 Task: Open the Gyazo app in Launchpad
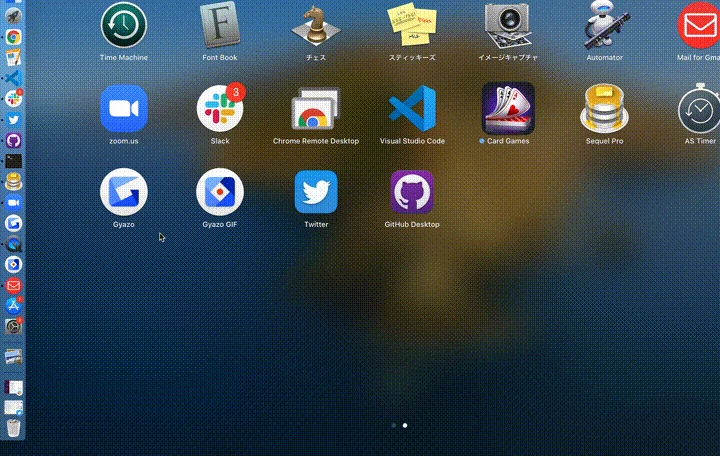point(124,192)
